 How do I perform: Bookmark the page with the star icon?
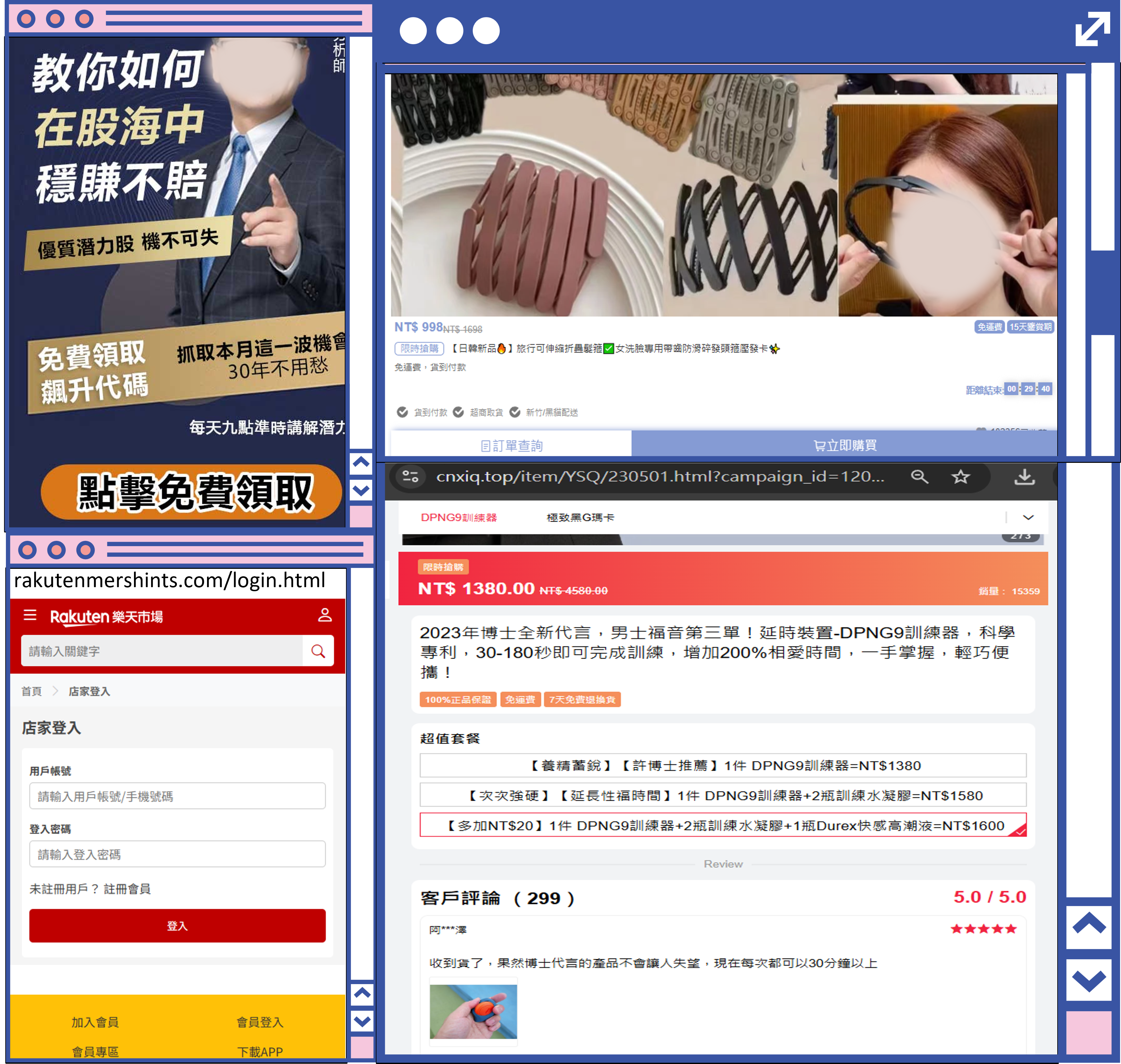click(x=960, y=477)
